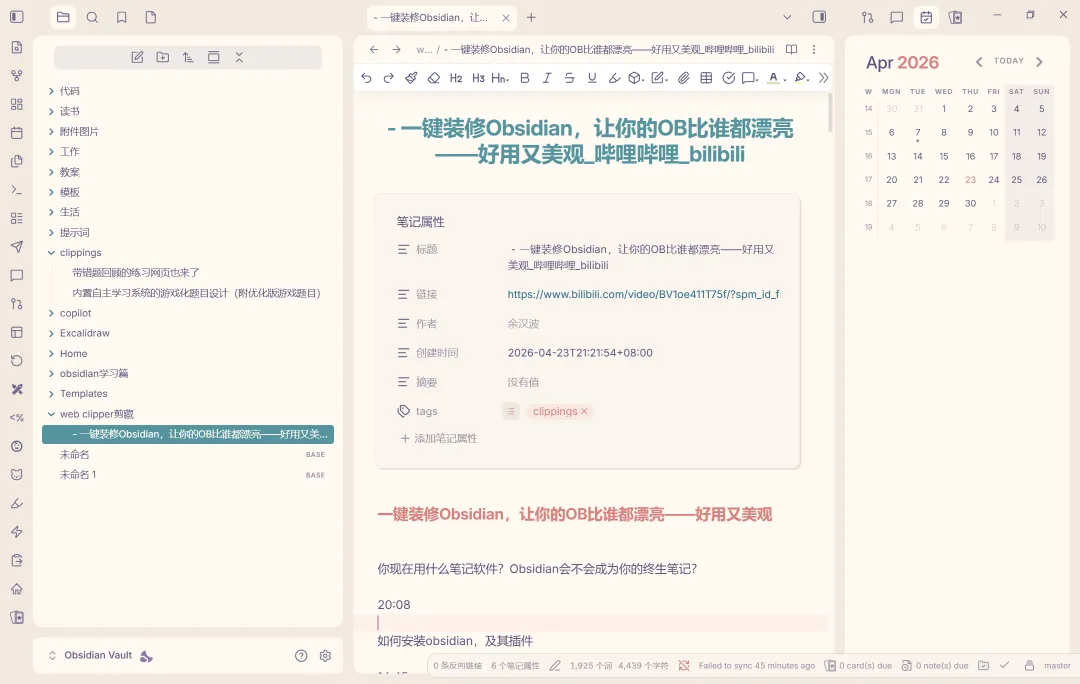Screen dimensions: 1080x684
Task: Open the file explorer folder tab
Action: [63, 17]
